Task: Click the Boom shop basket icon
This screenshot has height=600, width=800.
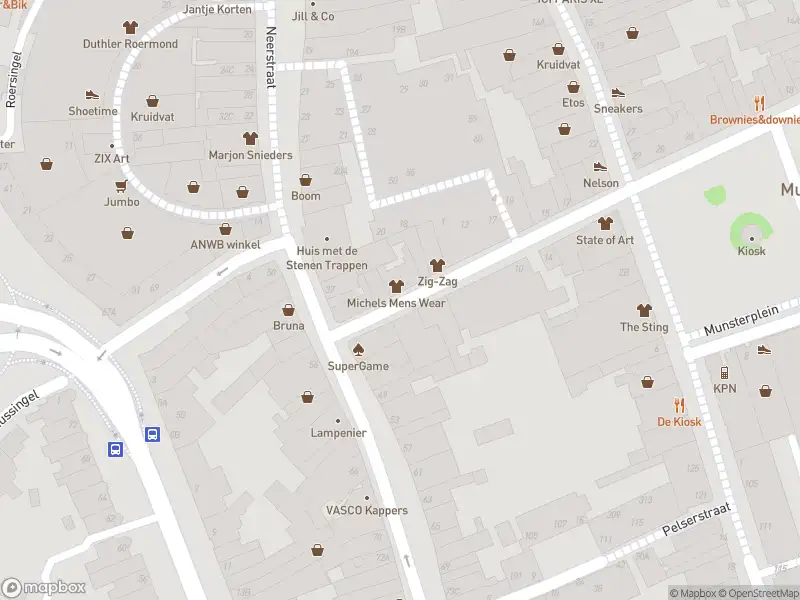Action: (x=305, y=180)
